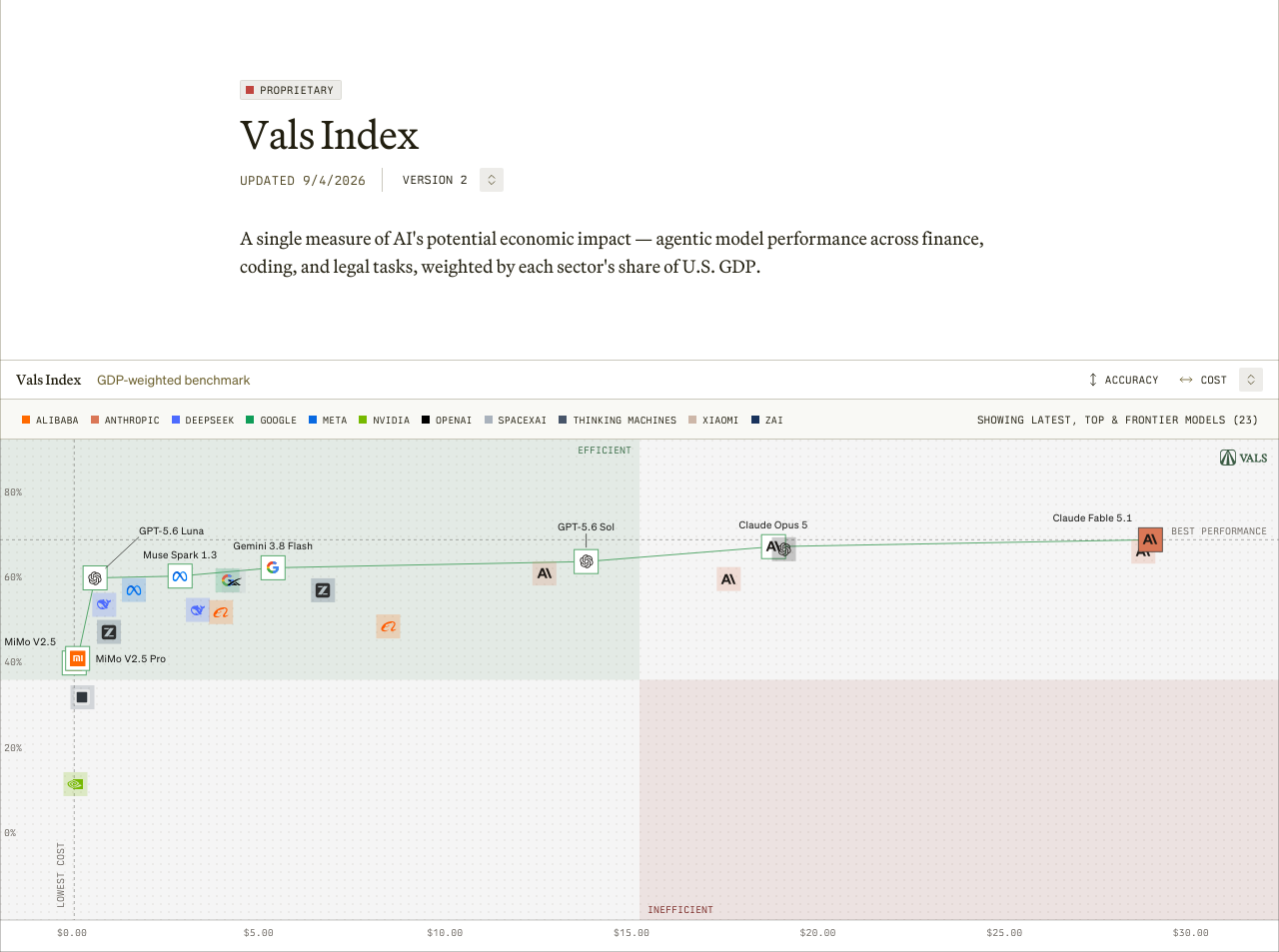Click the green Nvidia model data point
This screenshot has height=952, width=1279.
click(75, 784)
